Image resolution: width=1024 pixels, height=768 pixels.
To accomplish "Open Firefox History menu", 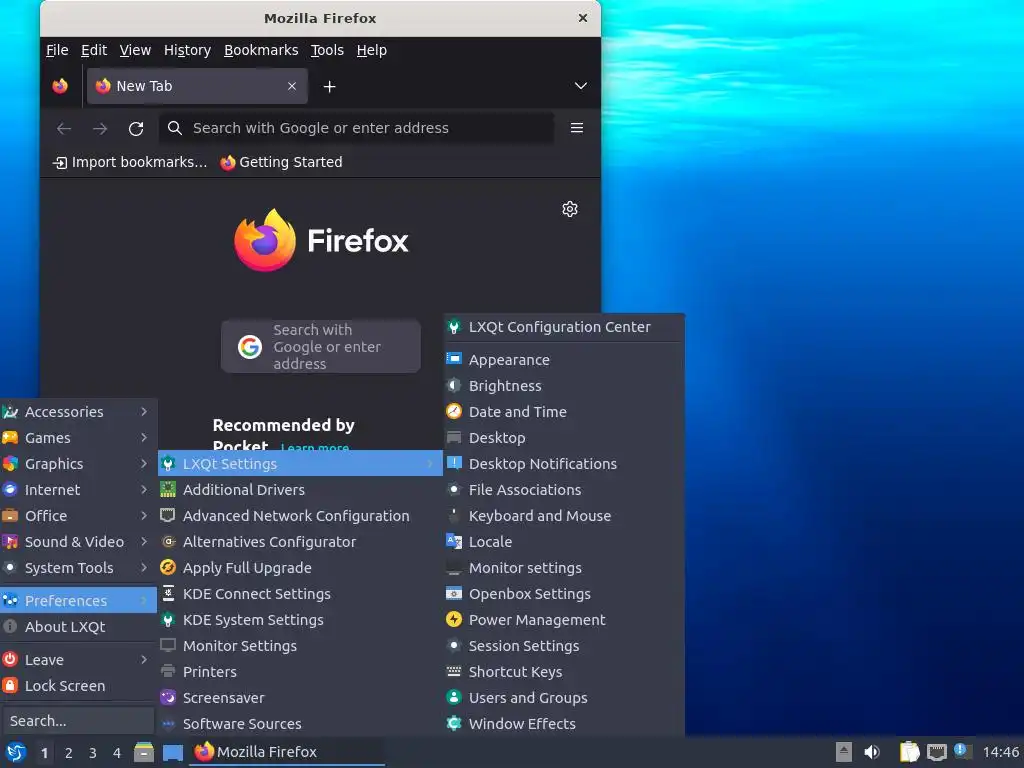I will (187, 50).
